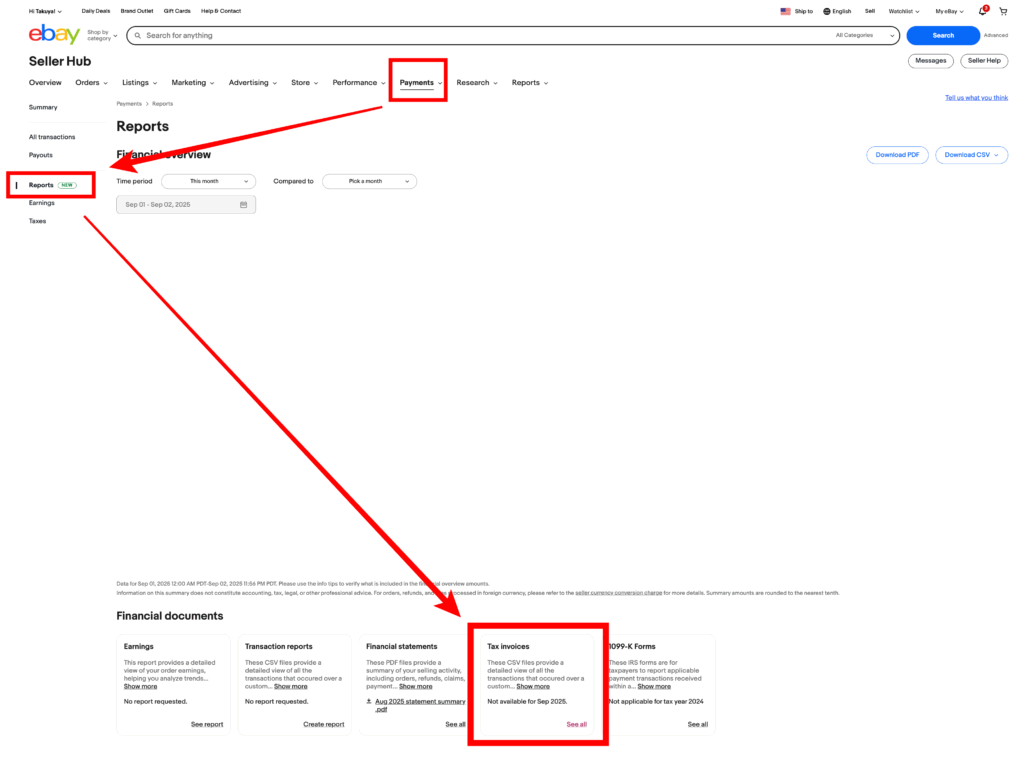Open the notifications bell icon
Screen dimensions: 1024x763
(x=982, y=11)
